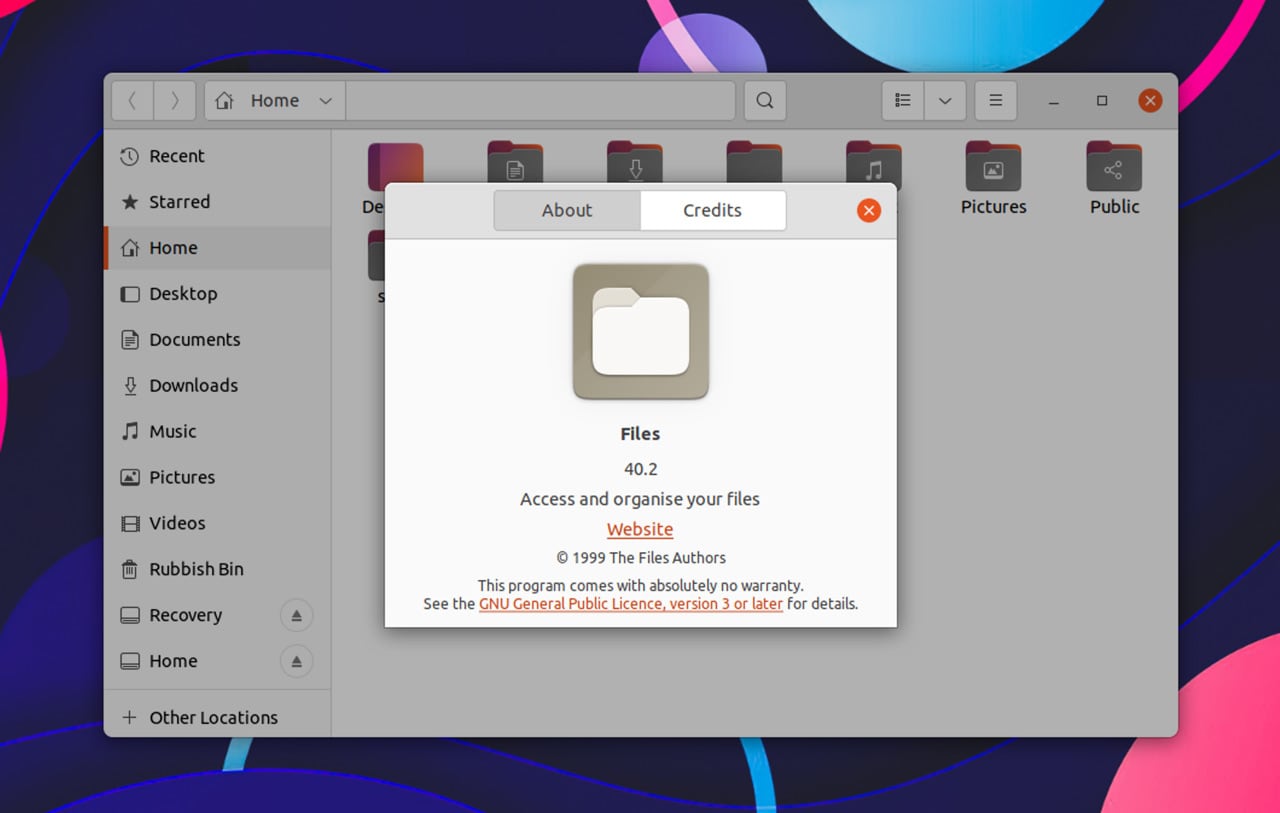This screenshot has width=1280, height=813.
Task: Select the Documents folder with page icon
Action: [x=515, y=162]
